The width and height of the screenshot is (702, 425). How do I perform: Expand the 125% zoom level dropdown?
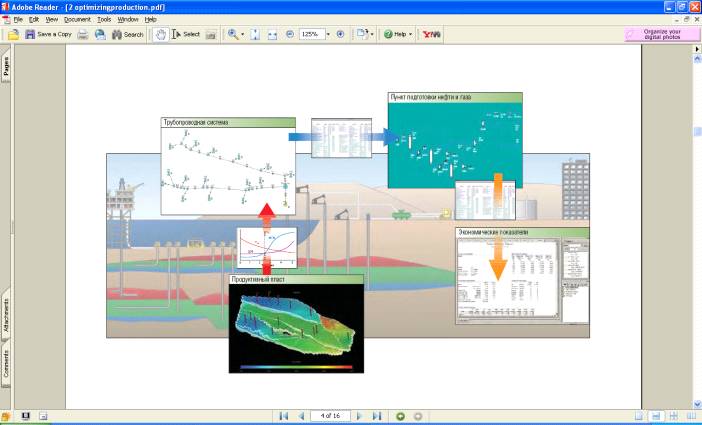326,34
